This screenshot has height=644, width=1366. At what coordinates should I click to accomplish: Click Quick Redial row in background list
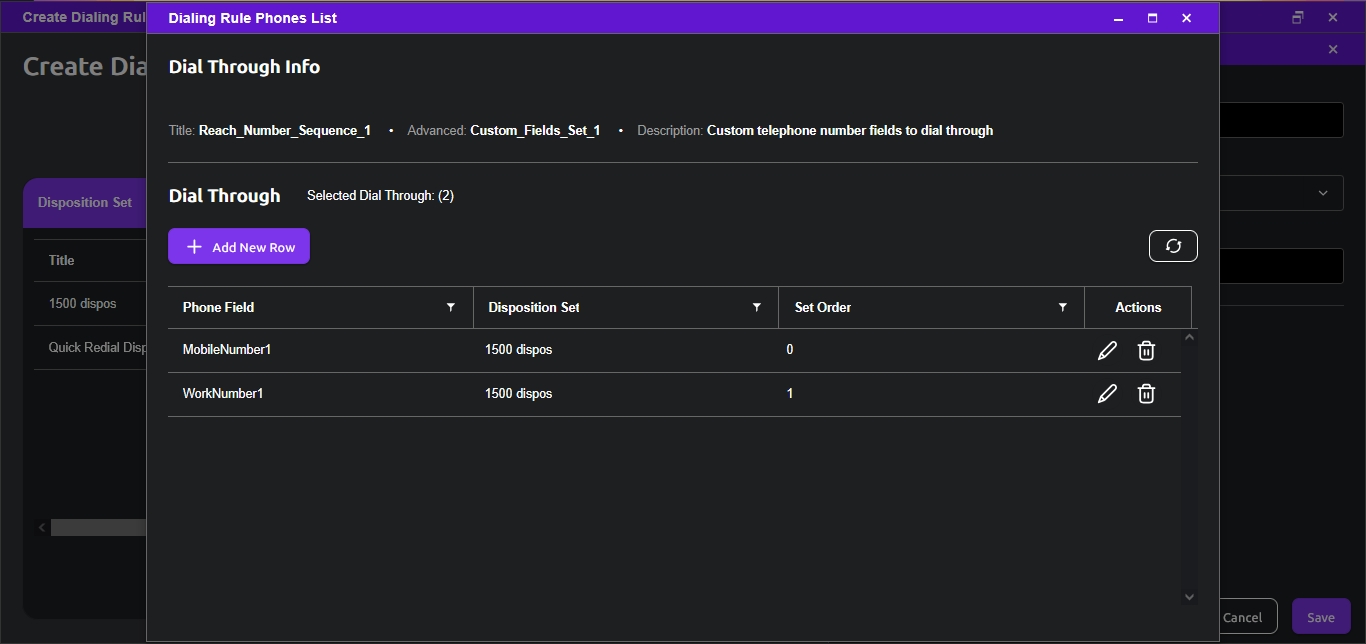tap(91, 348)
